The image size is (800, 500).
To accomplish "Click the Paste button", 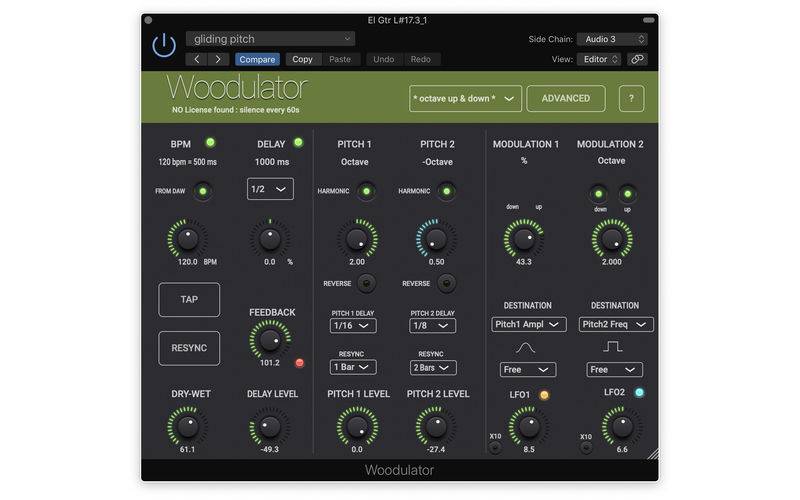I will [340, 59].
